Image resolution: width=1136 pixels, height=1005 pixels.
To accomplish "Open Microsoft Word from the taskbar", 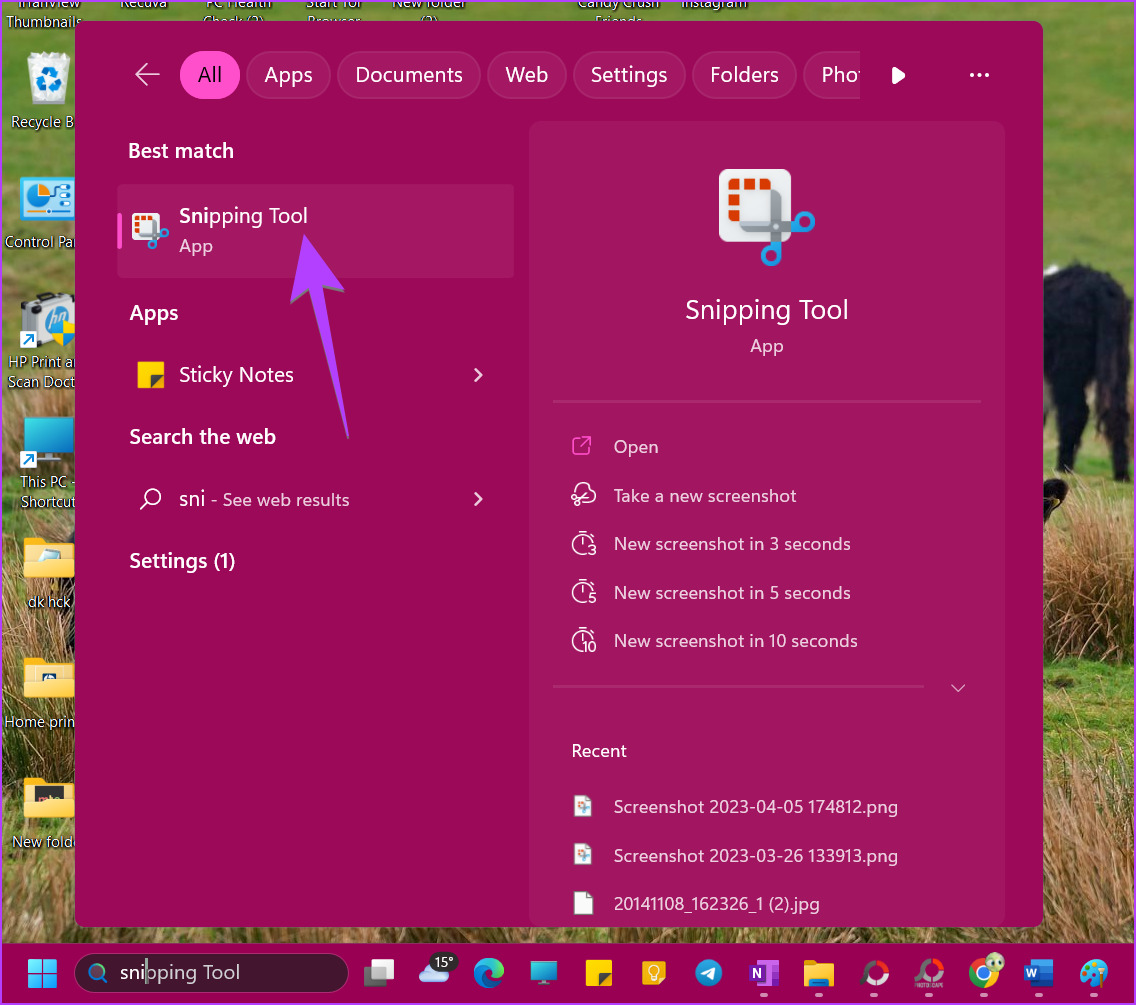I will [1038, 972].
